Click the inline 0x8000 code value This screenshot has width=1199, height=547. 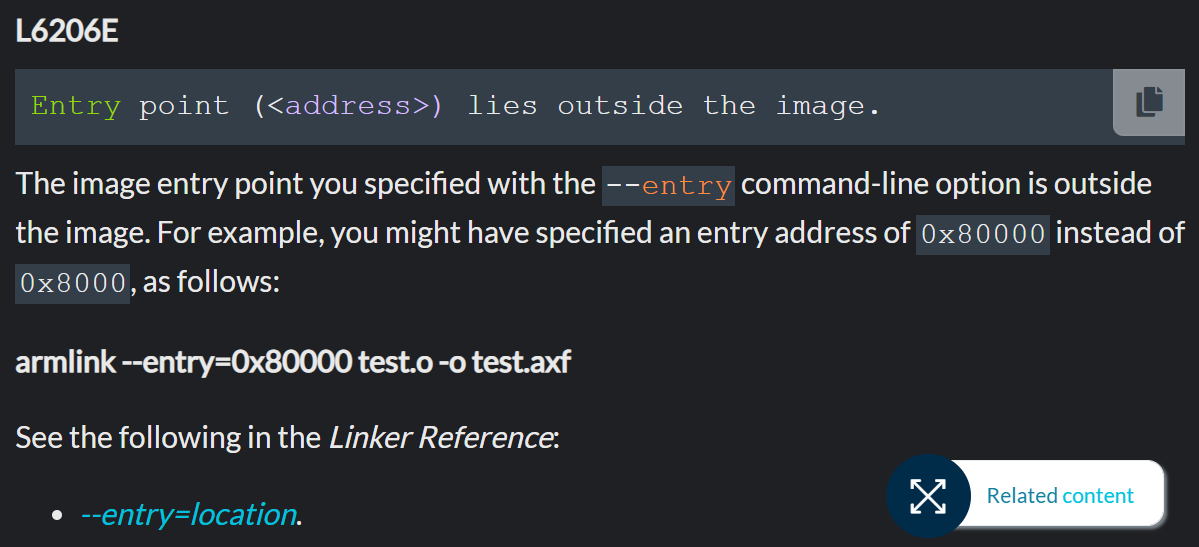point(73,283)
